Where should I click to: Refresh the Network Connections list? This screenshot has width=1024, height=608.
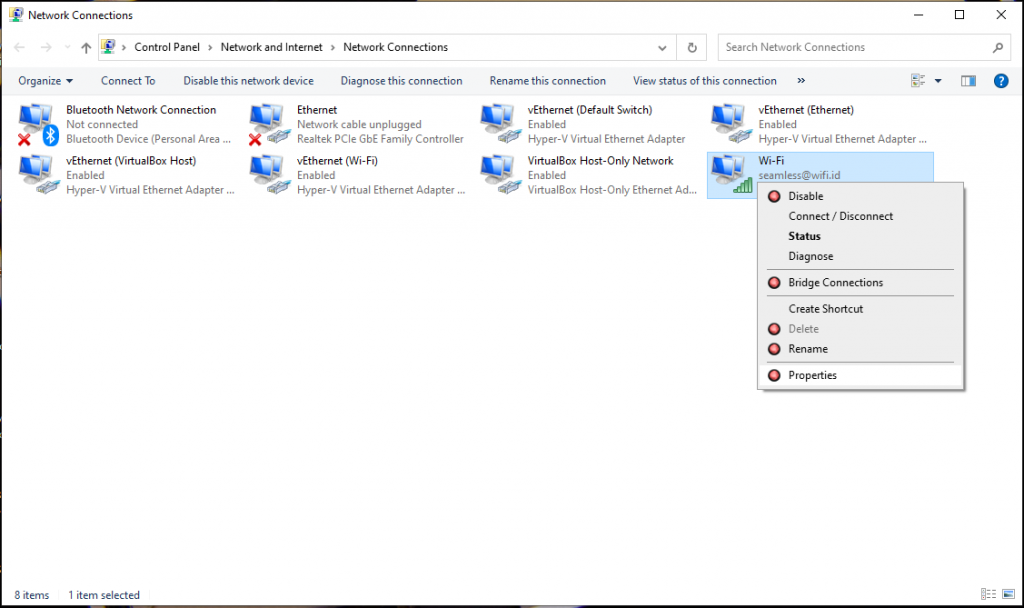pos(691,47)
